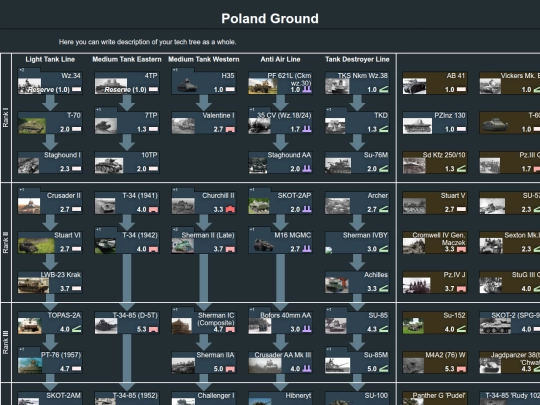The height and width of the screenshot is (405, 540).
Task: Select the Pz.IV J card
Action: coord(435,282)
